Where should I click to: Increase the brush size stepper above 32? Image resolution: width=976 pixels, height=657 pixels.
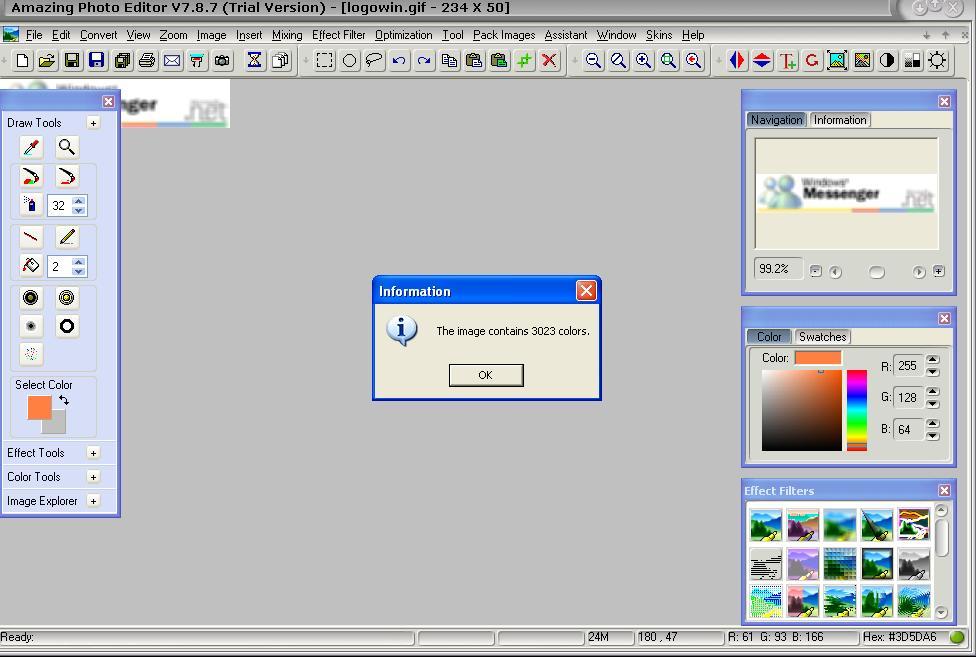point(78,200)
